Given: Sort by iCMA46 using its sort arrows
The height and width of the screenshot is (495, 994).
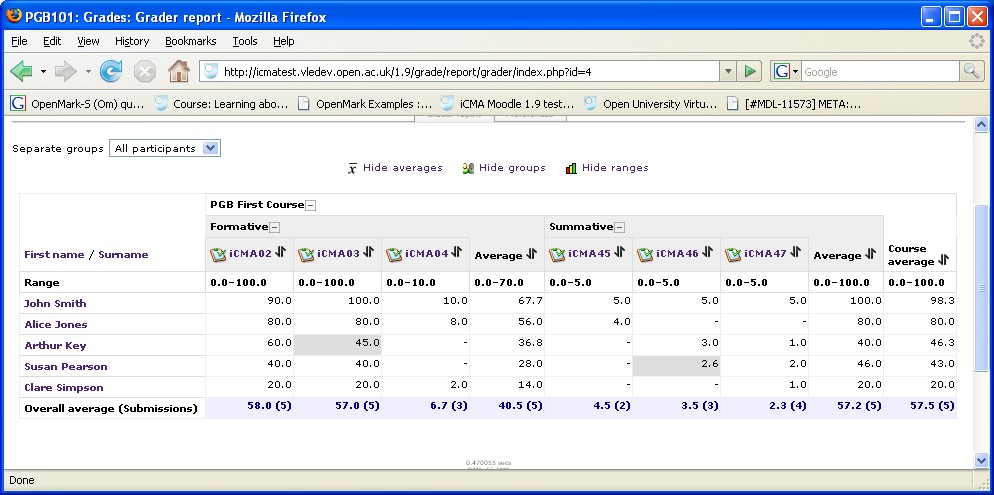Looking at the screenshot, I should coord(707,253).
